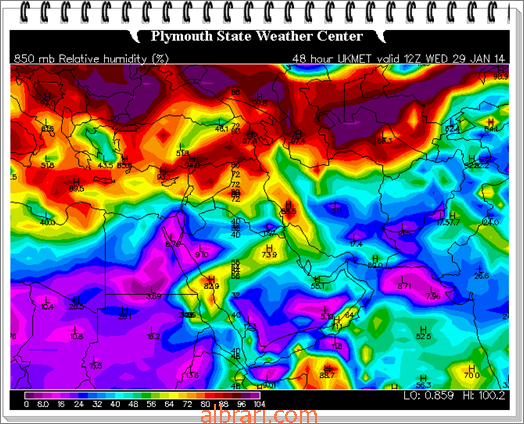Open the albrari.com watermark link
This screenshot has width=524, height=424.
point(259,415)
